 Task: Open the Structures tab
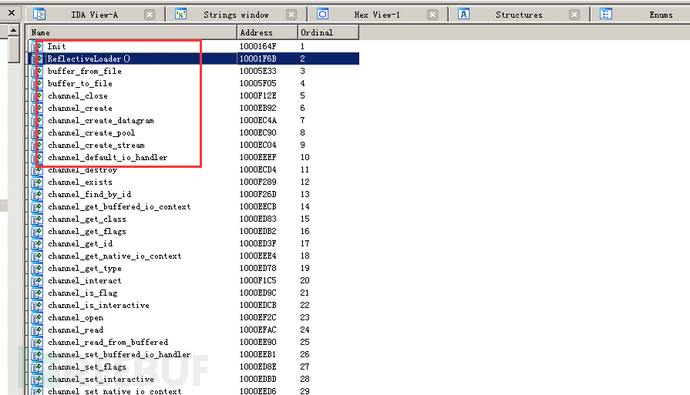coord(519,15)
